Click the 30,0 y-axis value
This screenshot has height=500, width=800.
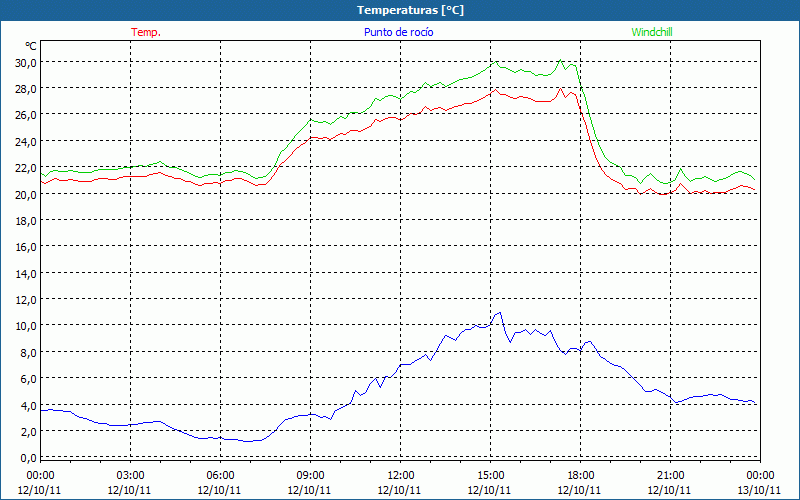pos(26,63)
